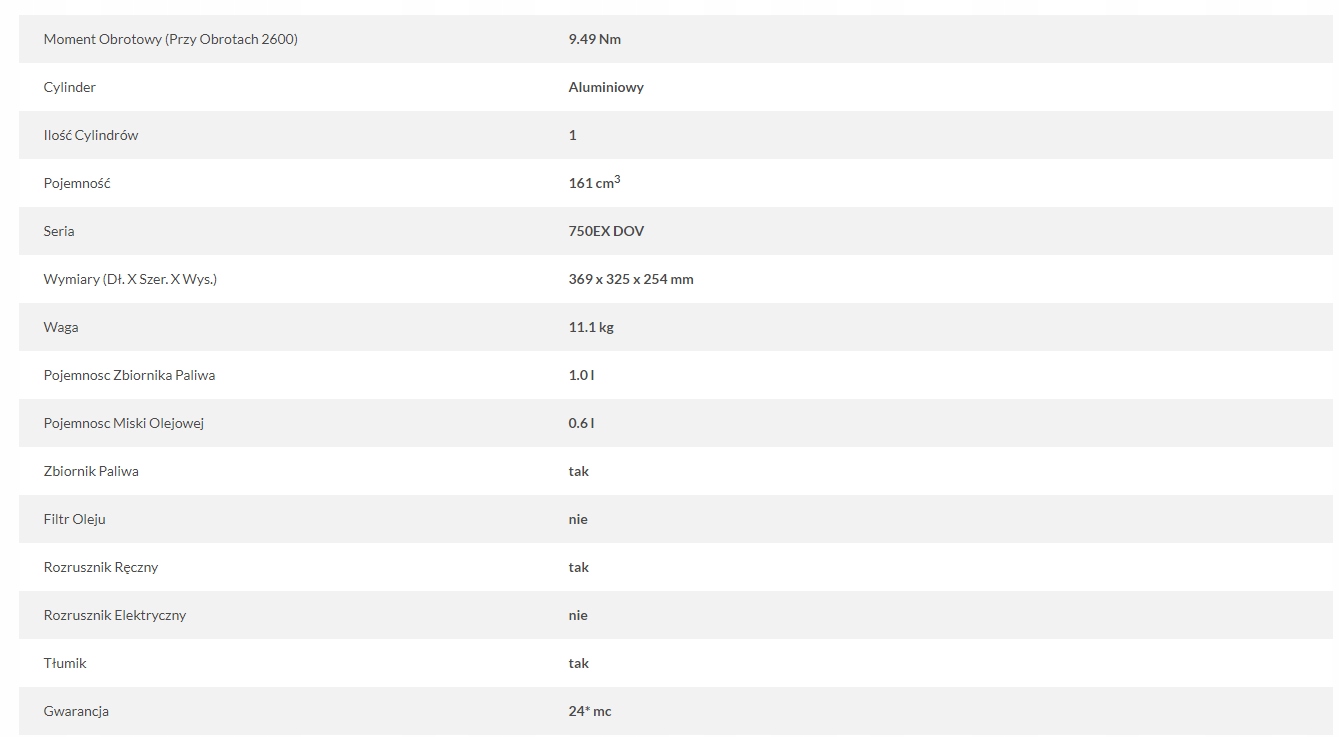The height and width of the screenshot is (737, 1340).
Task: Click the 'Tłumik' row label
Action: (x=65, y=663)
